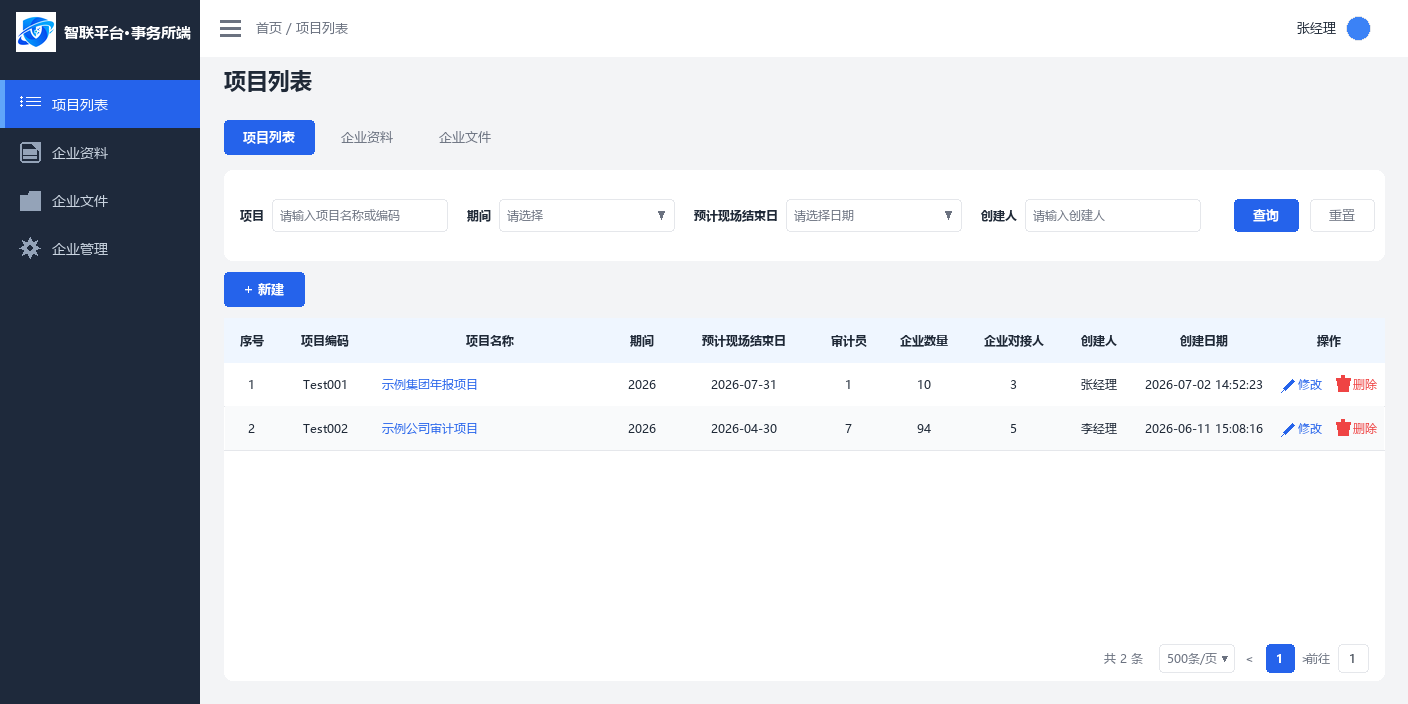Click the platform logo icon
Viewport: 1408px width, 704px height.
pyautogui.click(x=36, y=32)
